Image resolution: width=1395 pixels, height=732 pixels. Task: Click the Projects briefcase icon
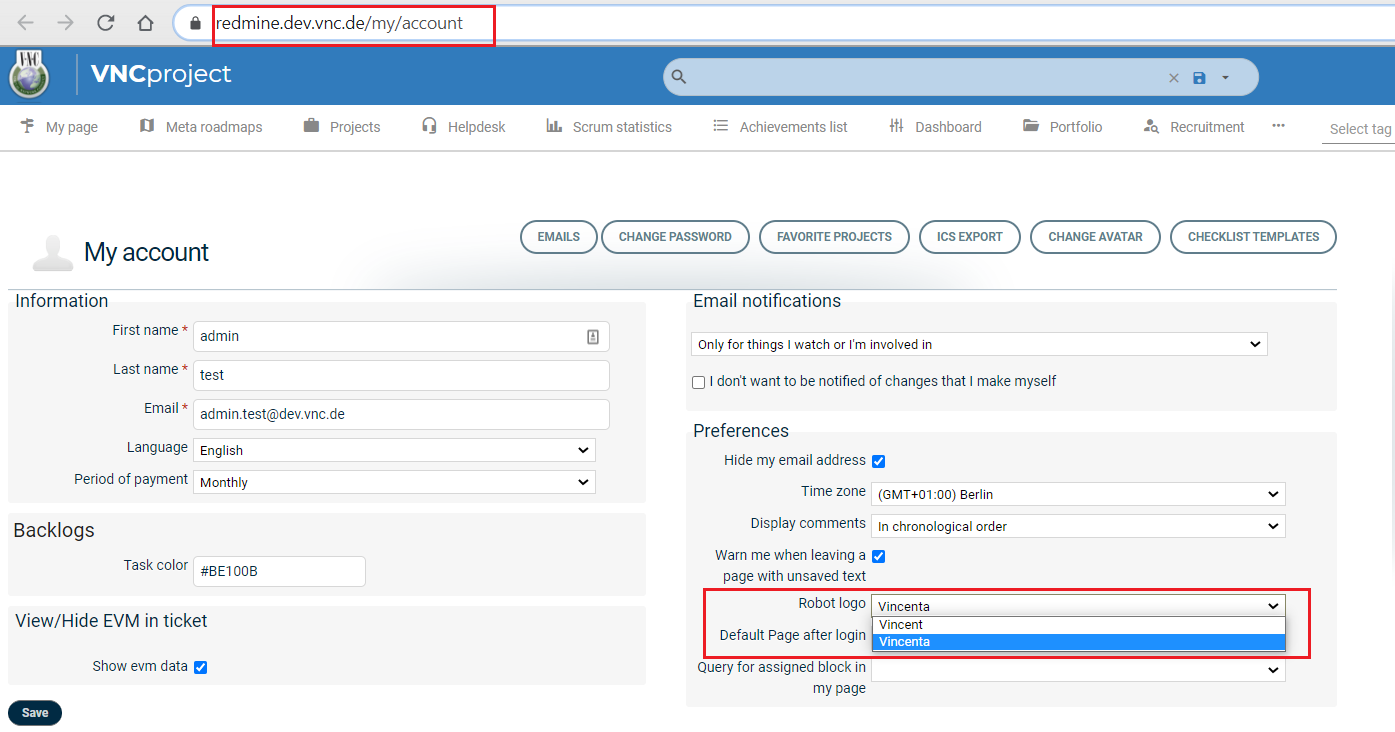[x=311, y=126]
